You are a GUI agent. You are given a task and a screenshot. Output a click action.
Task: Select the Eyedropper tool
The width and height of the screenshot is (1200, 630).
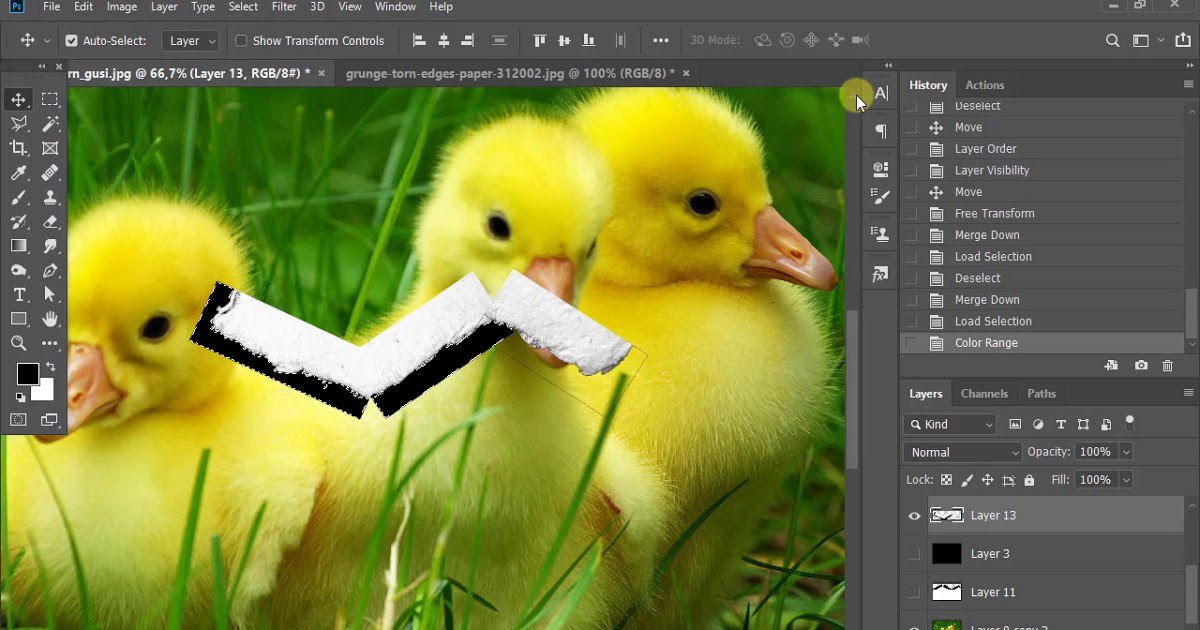[x=19, y=173]
